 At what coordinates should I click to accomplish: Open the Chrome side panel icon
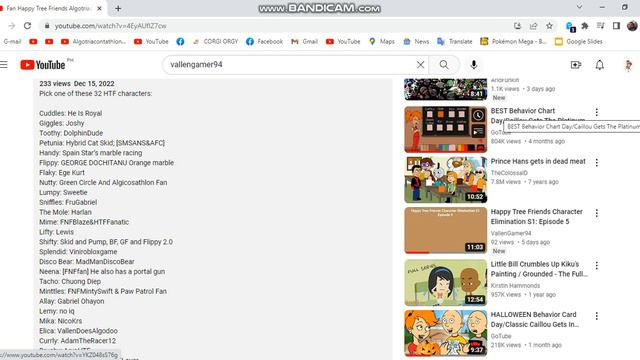[x=616, y=26]
